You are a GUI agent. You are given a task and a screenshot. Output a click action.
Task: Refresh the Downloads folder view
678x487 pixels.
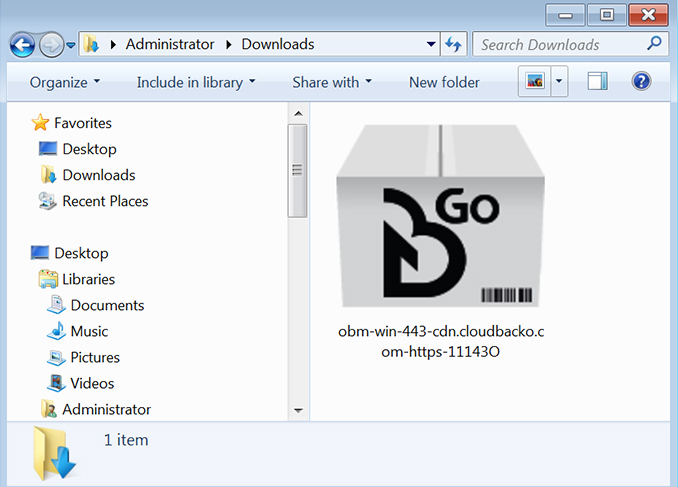(x=454, y=44)
